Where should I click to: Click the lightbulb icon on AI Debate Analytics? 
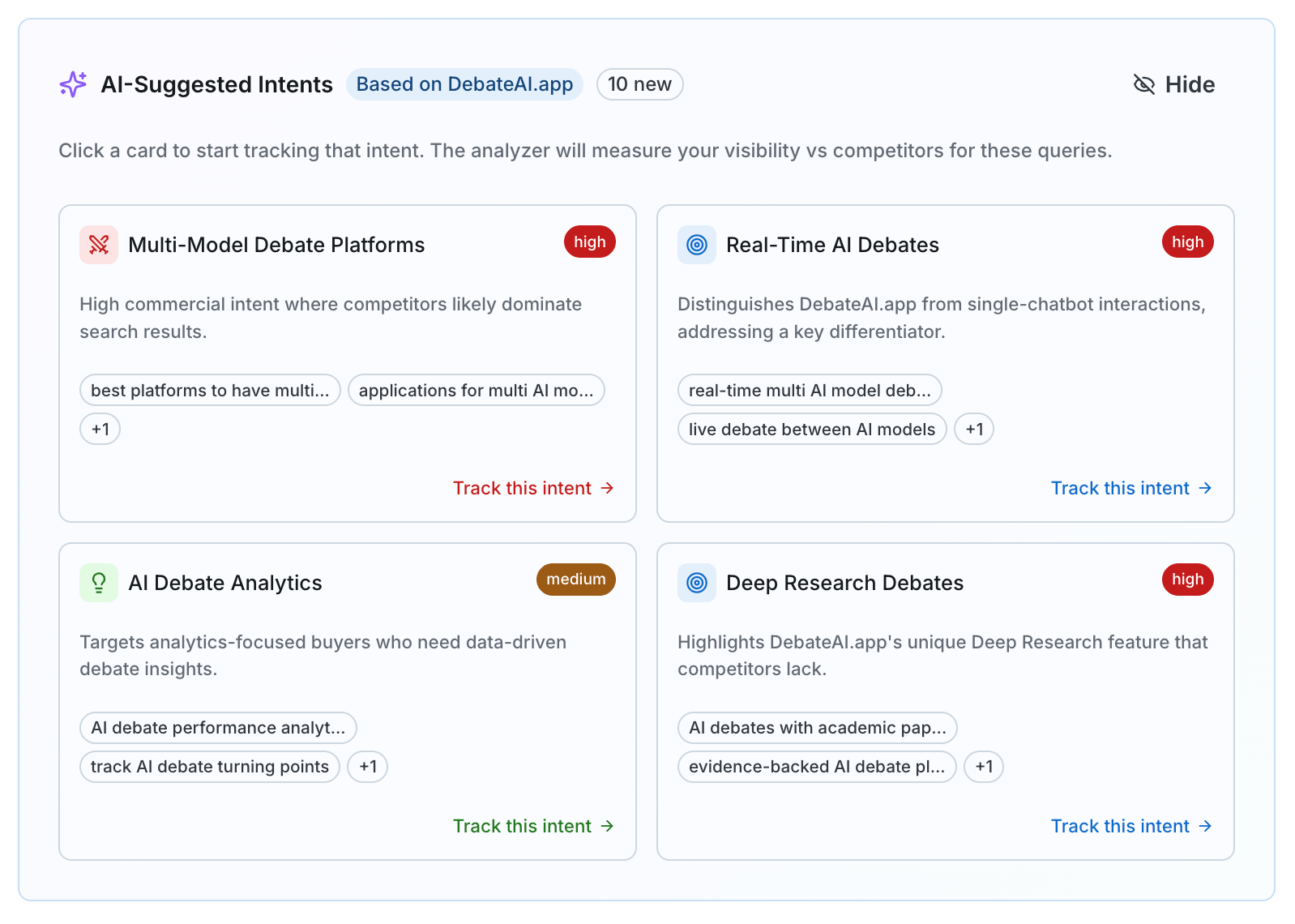coord(99,583)
